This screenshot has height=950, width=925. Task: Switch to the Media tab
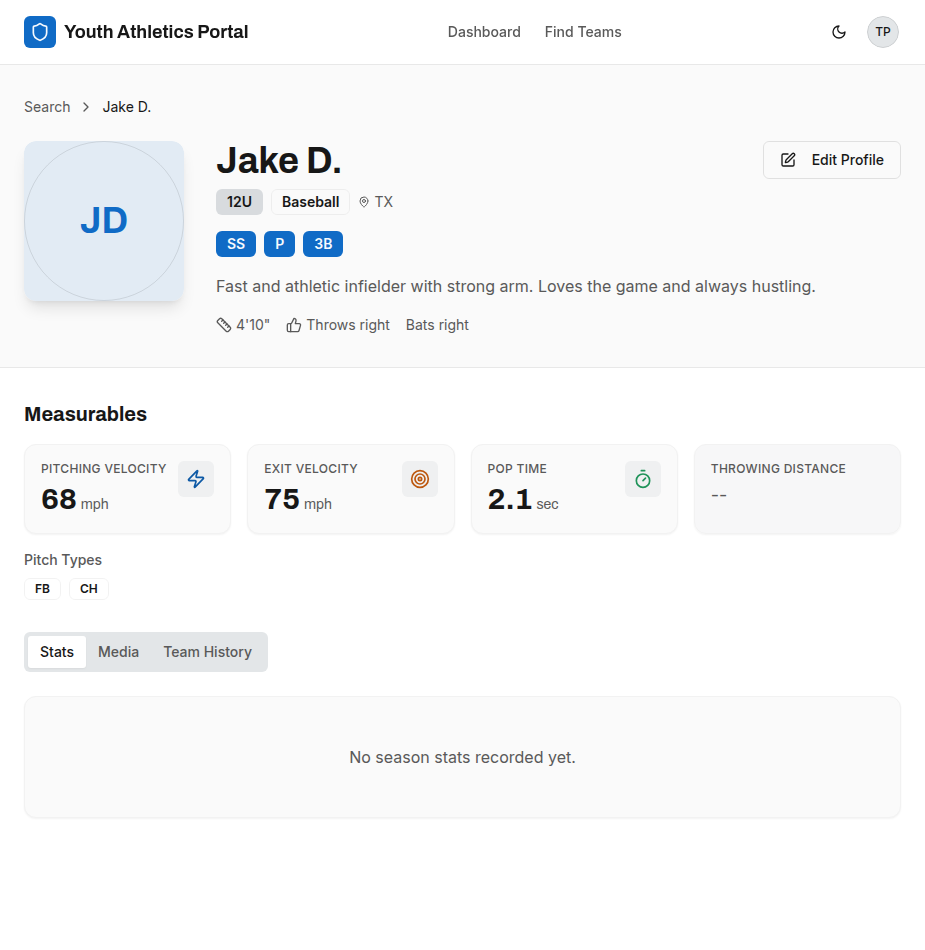(x=118, y=652)
